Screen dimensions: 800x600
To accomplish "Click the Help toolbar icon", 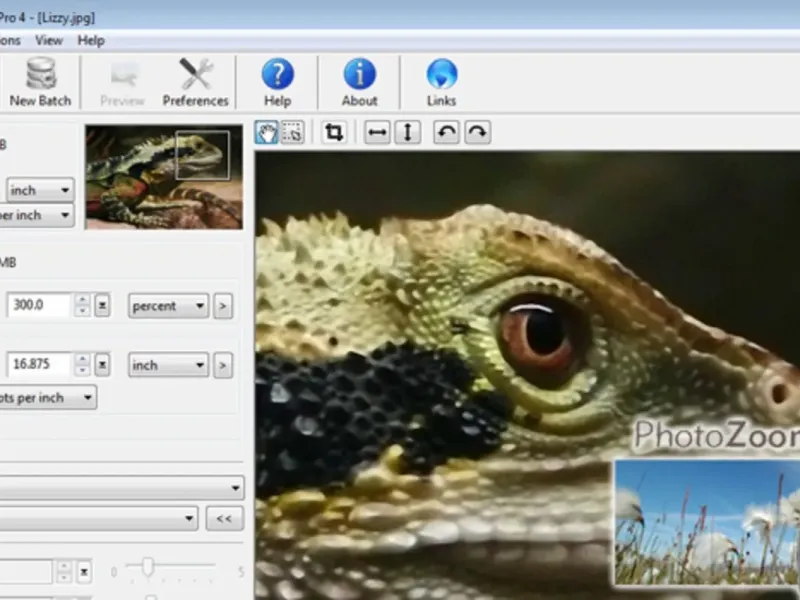I will click(277, 82).
